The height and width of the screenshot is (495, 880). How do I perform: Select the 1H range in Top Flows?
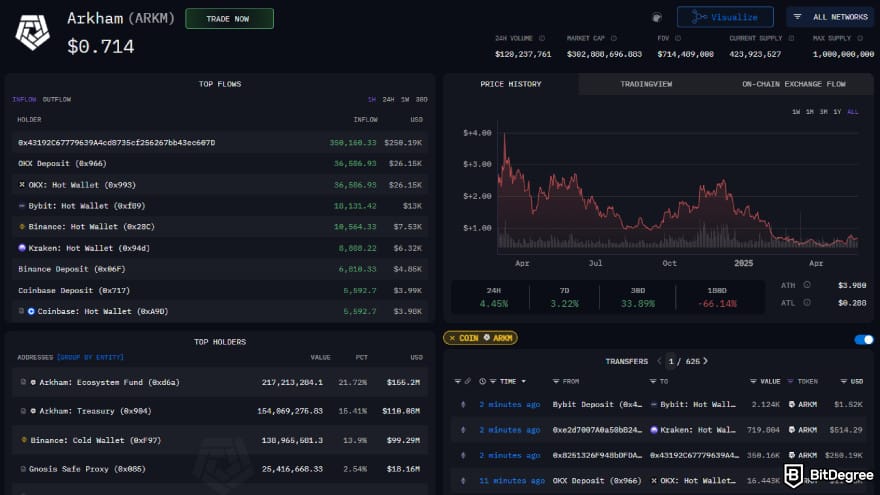372,99
